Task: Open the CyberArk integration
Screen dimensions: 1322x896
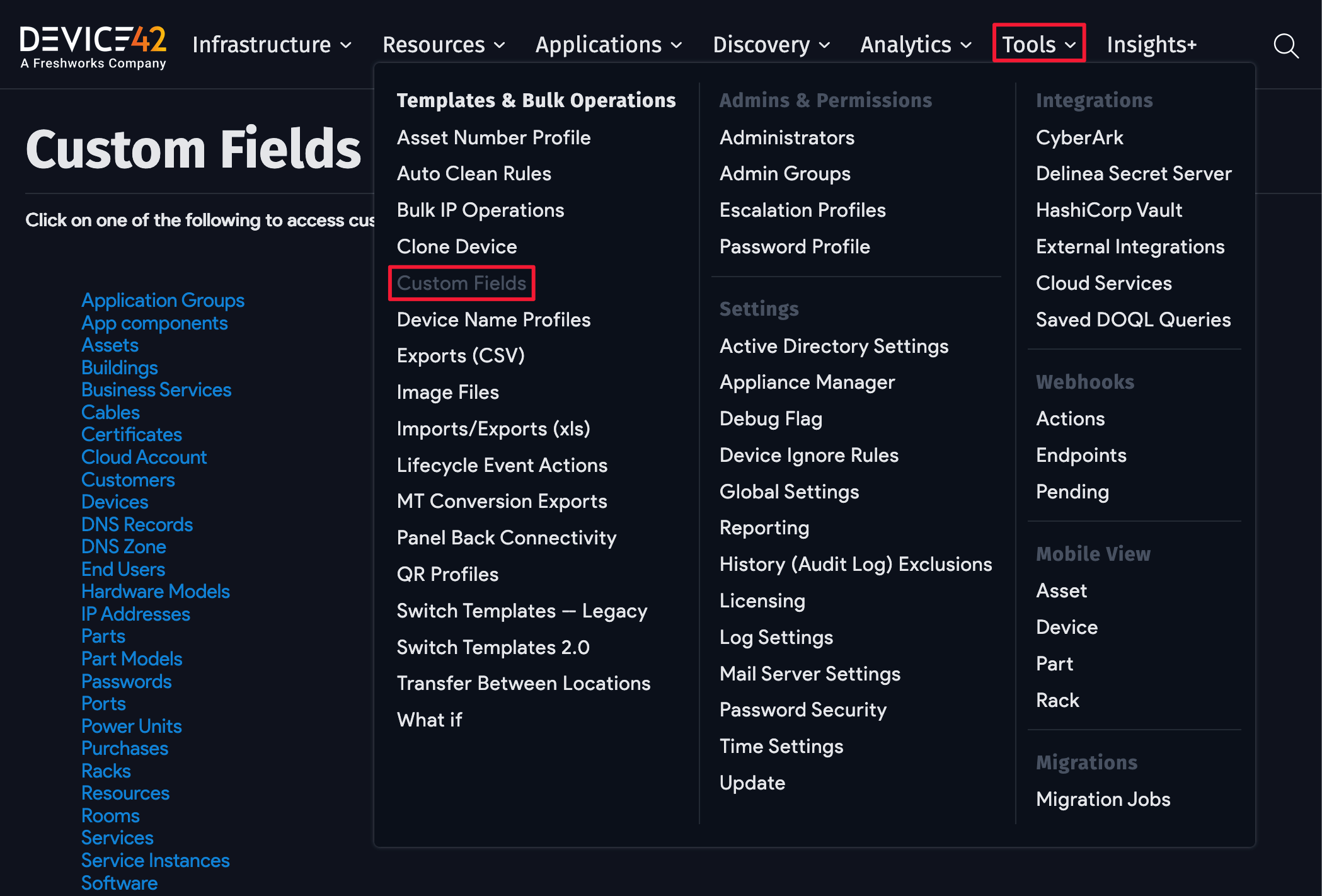Action: click(1079, 137)
